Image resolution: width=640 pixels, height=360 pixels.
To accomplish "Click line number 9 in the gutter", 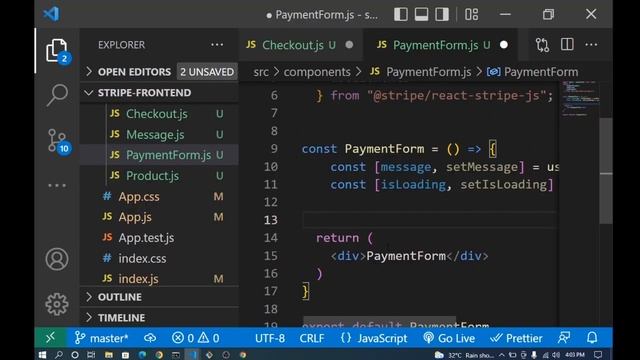I will click(274, 149).
